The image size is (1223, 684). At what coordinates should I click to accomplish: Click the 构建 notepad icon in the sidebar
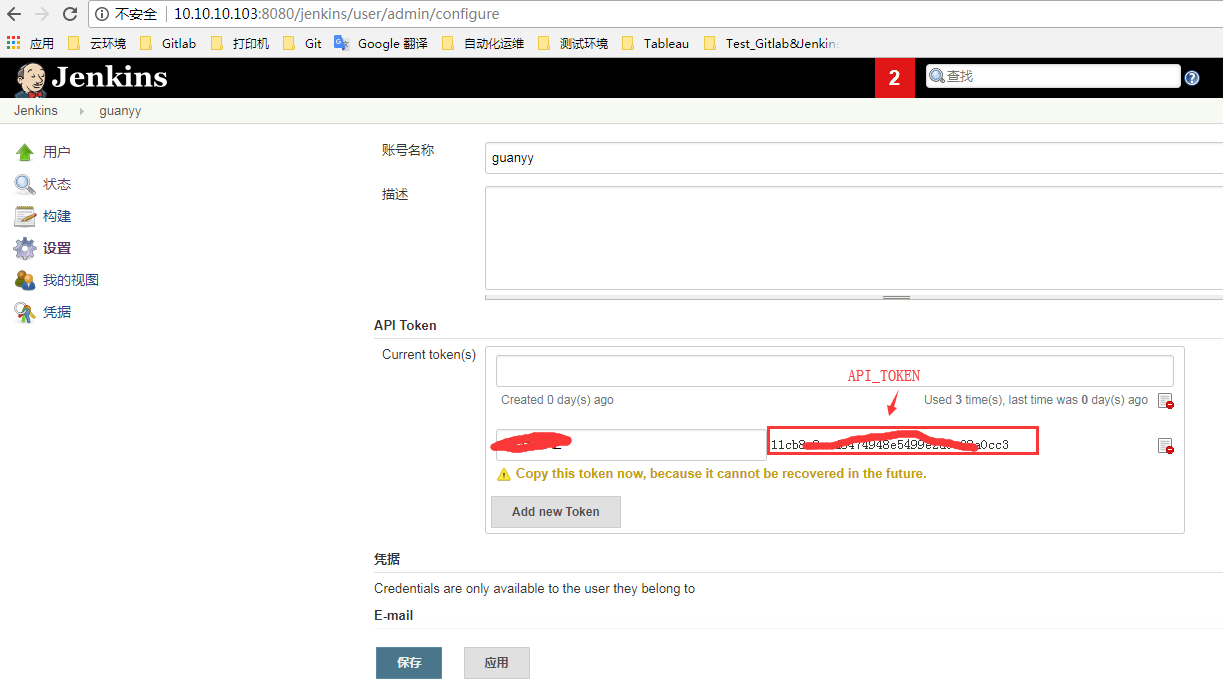click(x=25, y=216)
